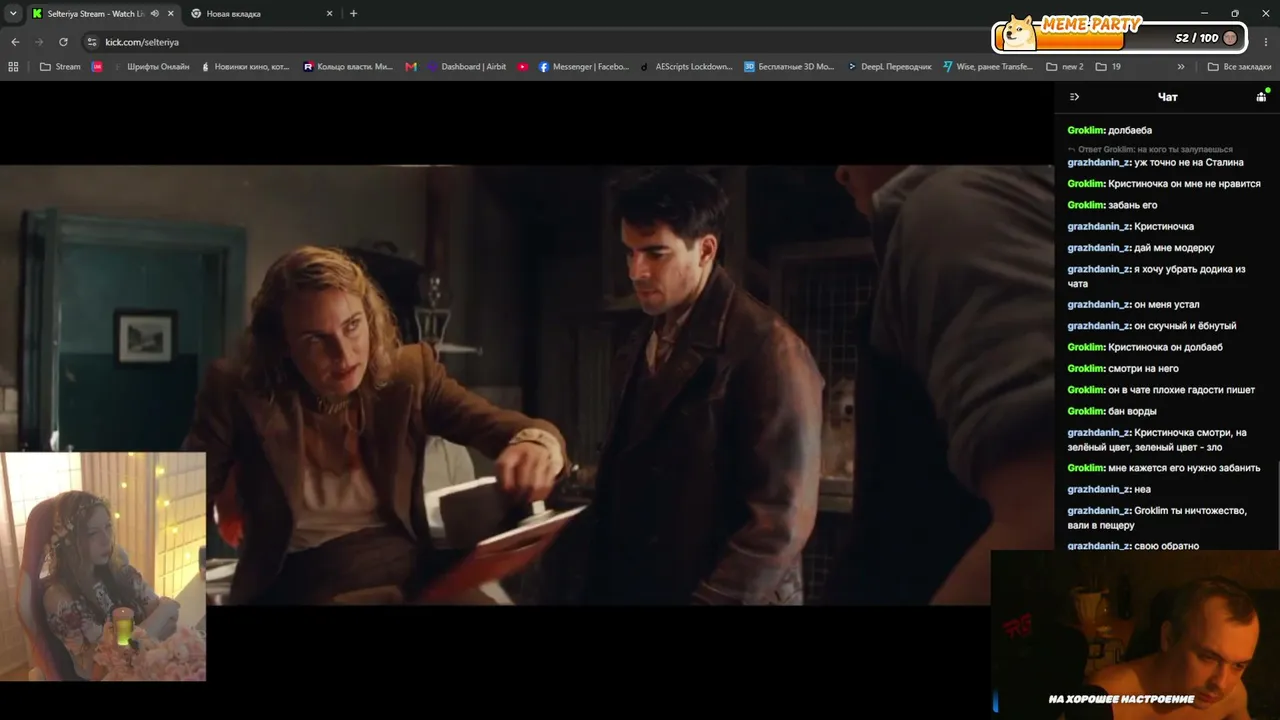
Task: Click the chat message 'забань его'
Action: [x=1132, y=205]
